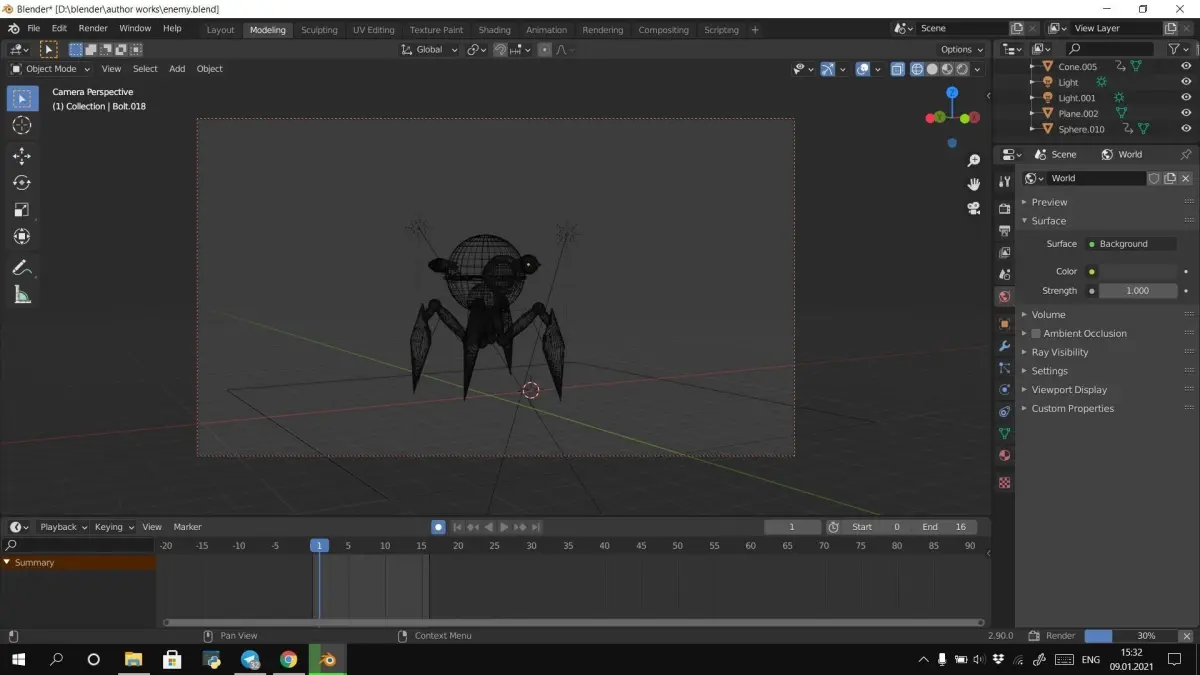This screenshot has width=1200, height=675.
Task: Expand the Ray Visibility panel
Action: point(1060,352)
